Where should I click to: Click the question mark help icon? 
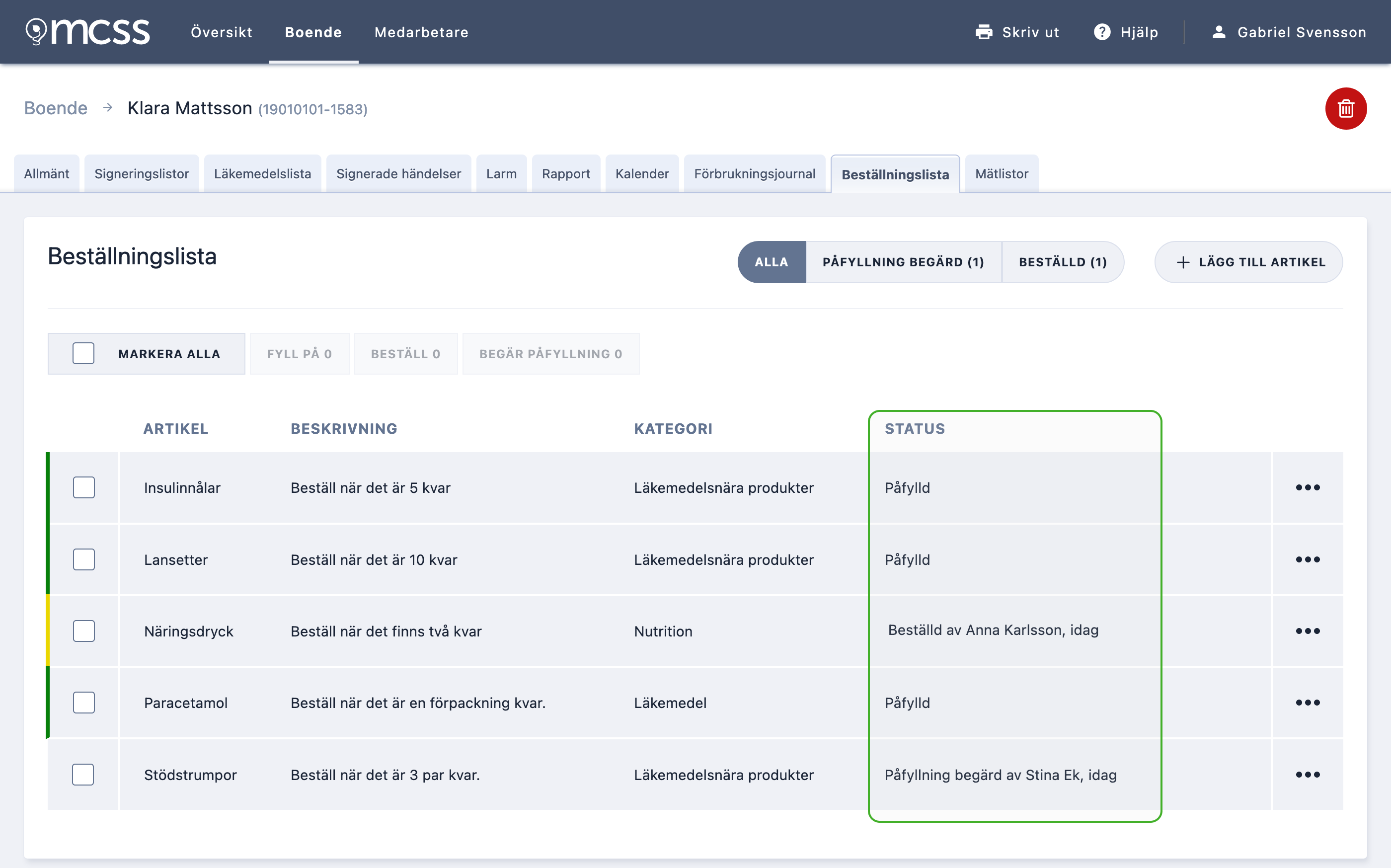[x=1102, y=32]
